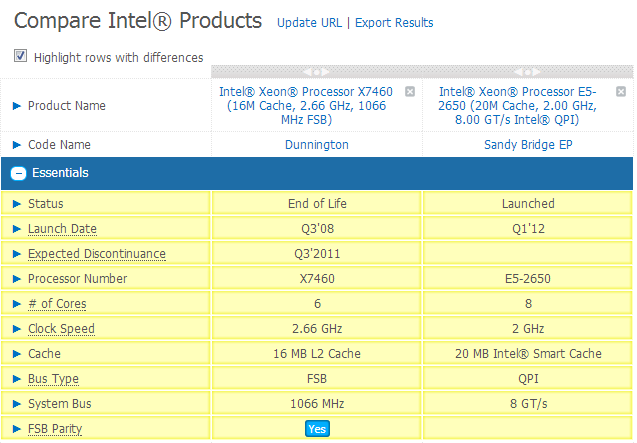Expand the Processor Number row arrow
The image size is (637, 443).
[17, 279]
